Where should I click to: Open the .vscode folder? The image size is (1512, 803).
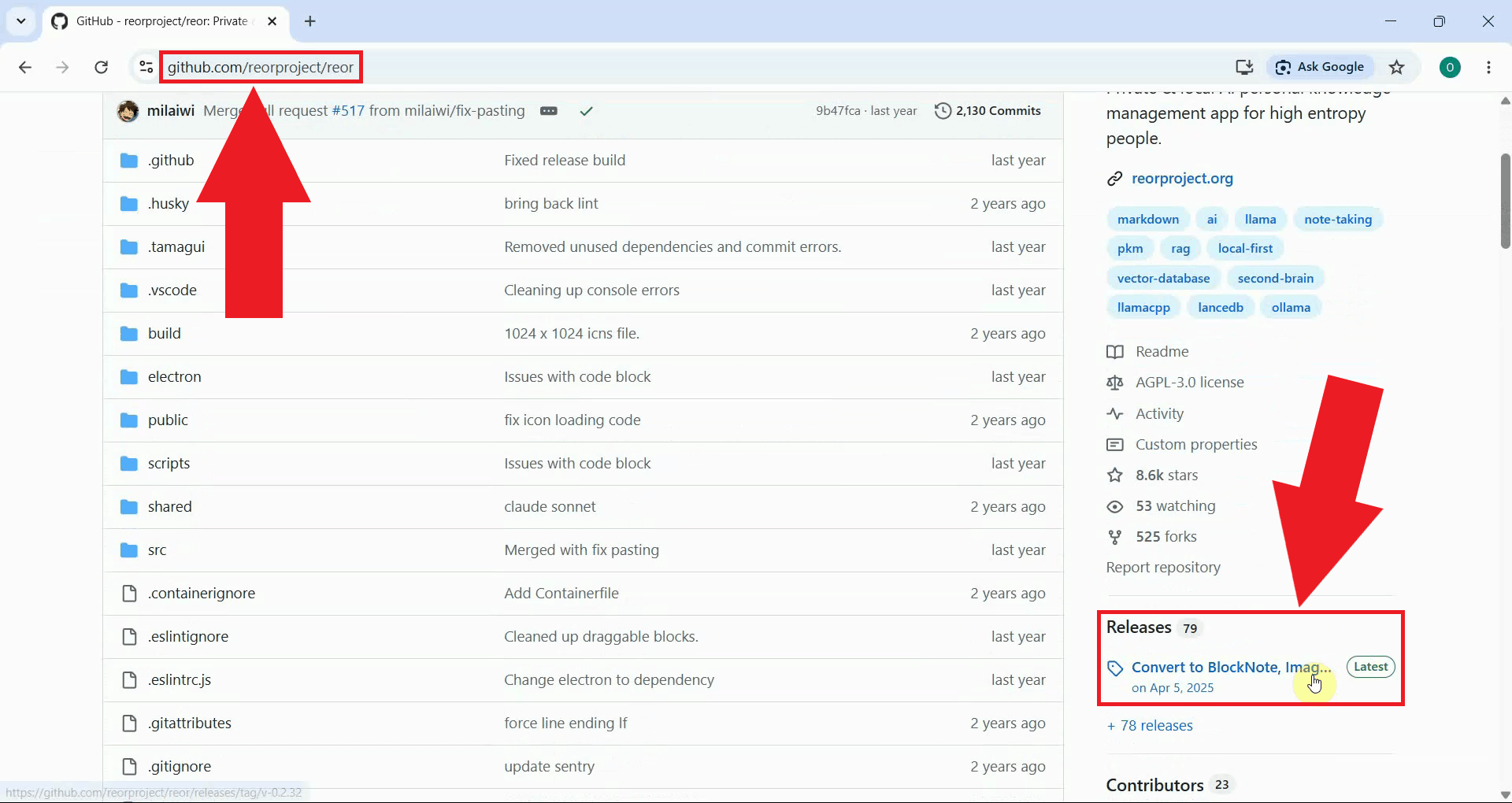tap(172, 290)
